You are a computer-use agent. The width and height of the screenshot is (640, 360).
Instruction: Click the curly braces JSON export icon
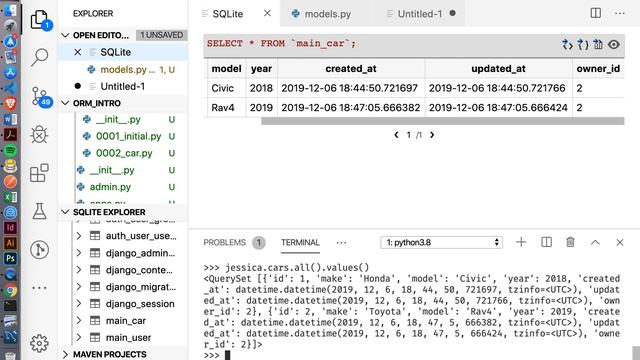(x=582, y=44)
